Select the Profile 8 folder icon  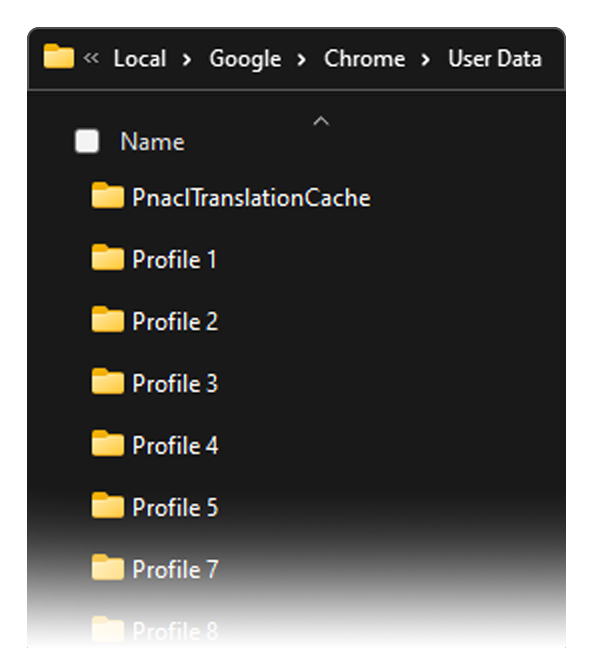(x=108, y=629)
